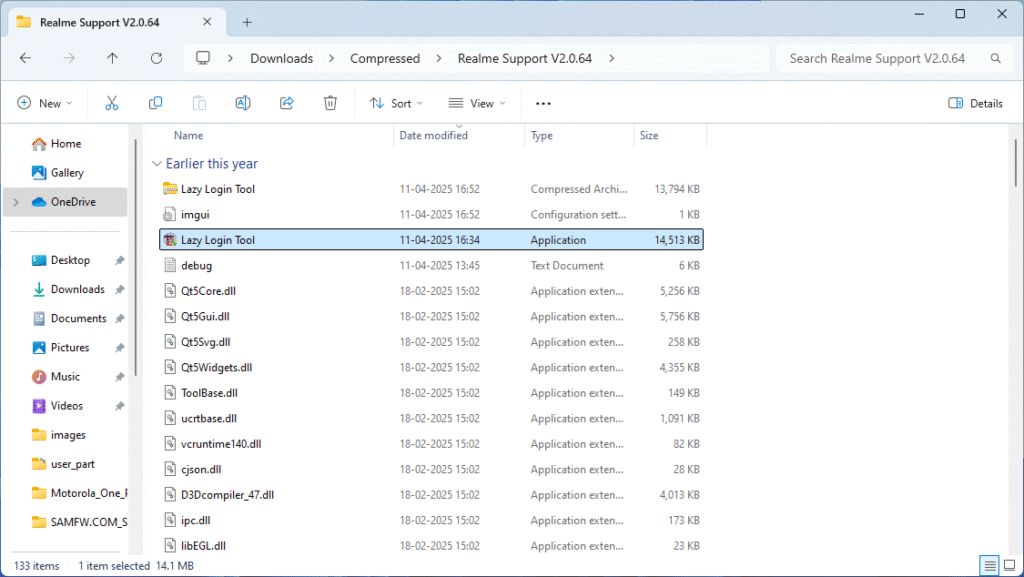
Task: Click the Qt5Core.dll file icon
Action: click(170, 290)
